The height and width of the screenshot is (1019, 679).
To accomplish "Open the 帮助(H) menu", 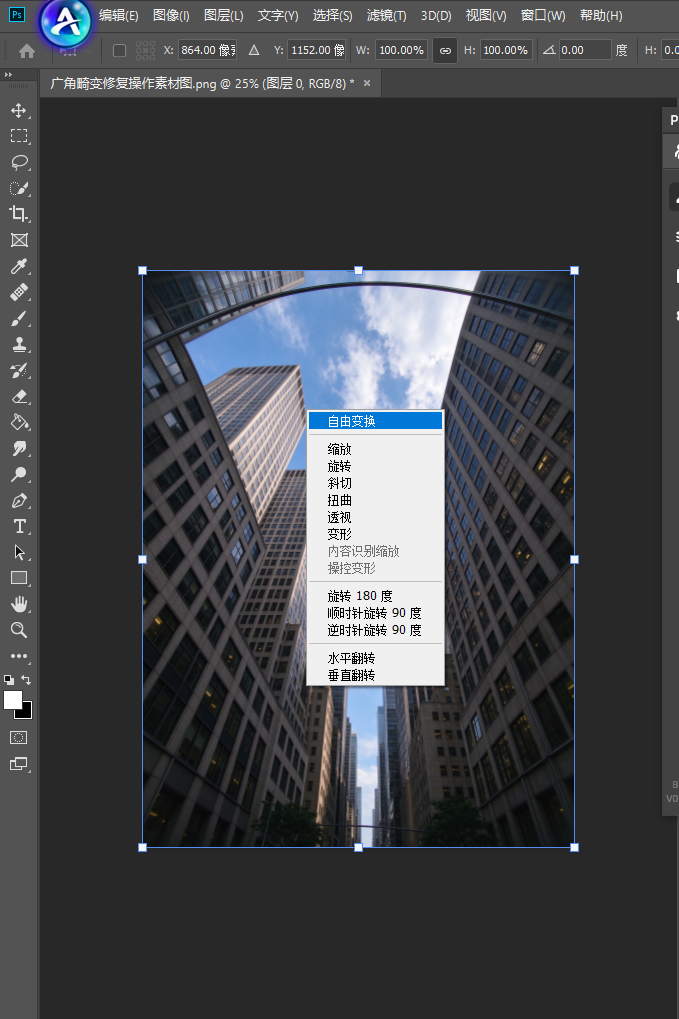I will (x=601, y=16).
